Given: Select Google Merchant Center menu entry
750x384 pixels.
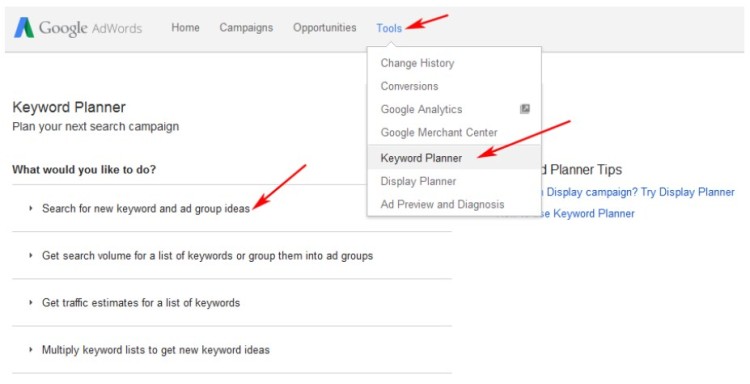Looking at the screenshot, I should 439,132.
